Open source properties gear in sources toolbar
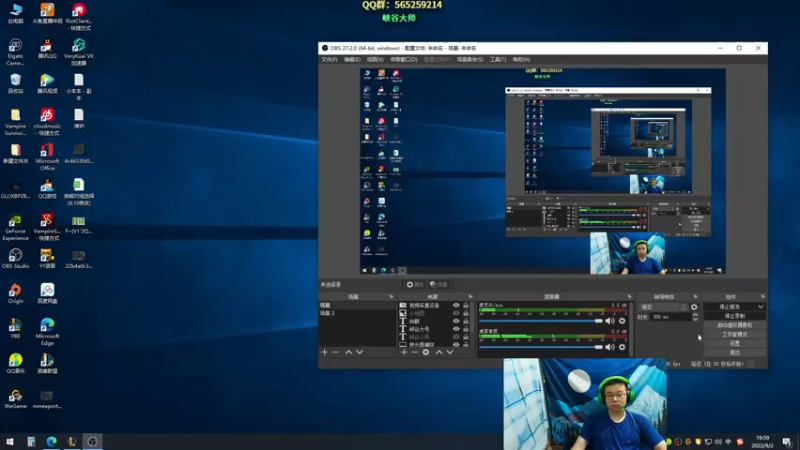 (426, 352)
